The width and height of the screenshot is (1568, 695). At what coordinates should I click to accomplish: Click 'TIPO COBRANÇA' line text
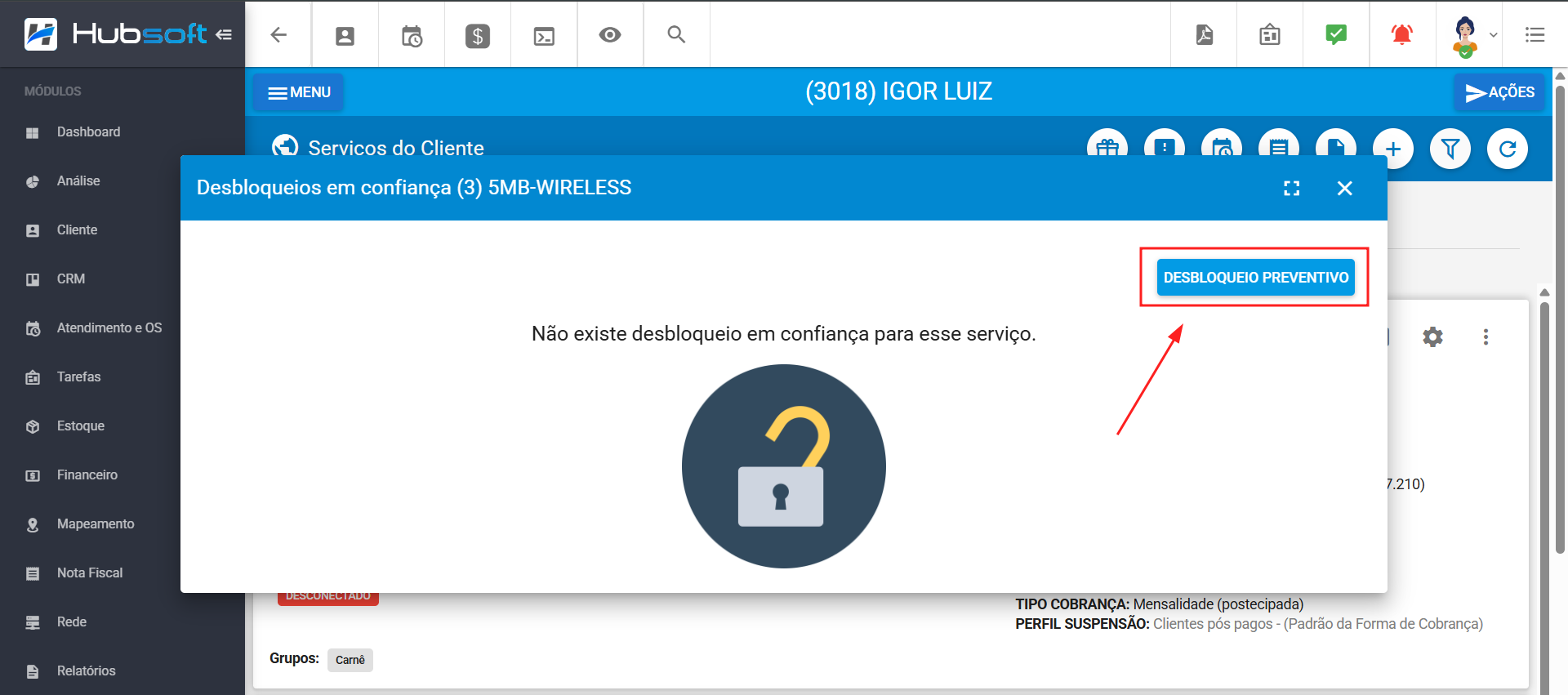(1160, 604)
